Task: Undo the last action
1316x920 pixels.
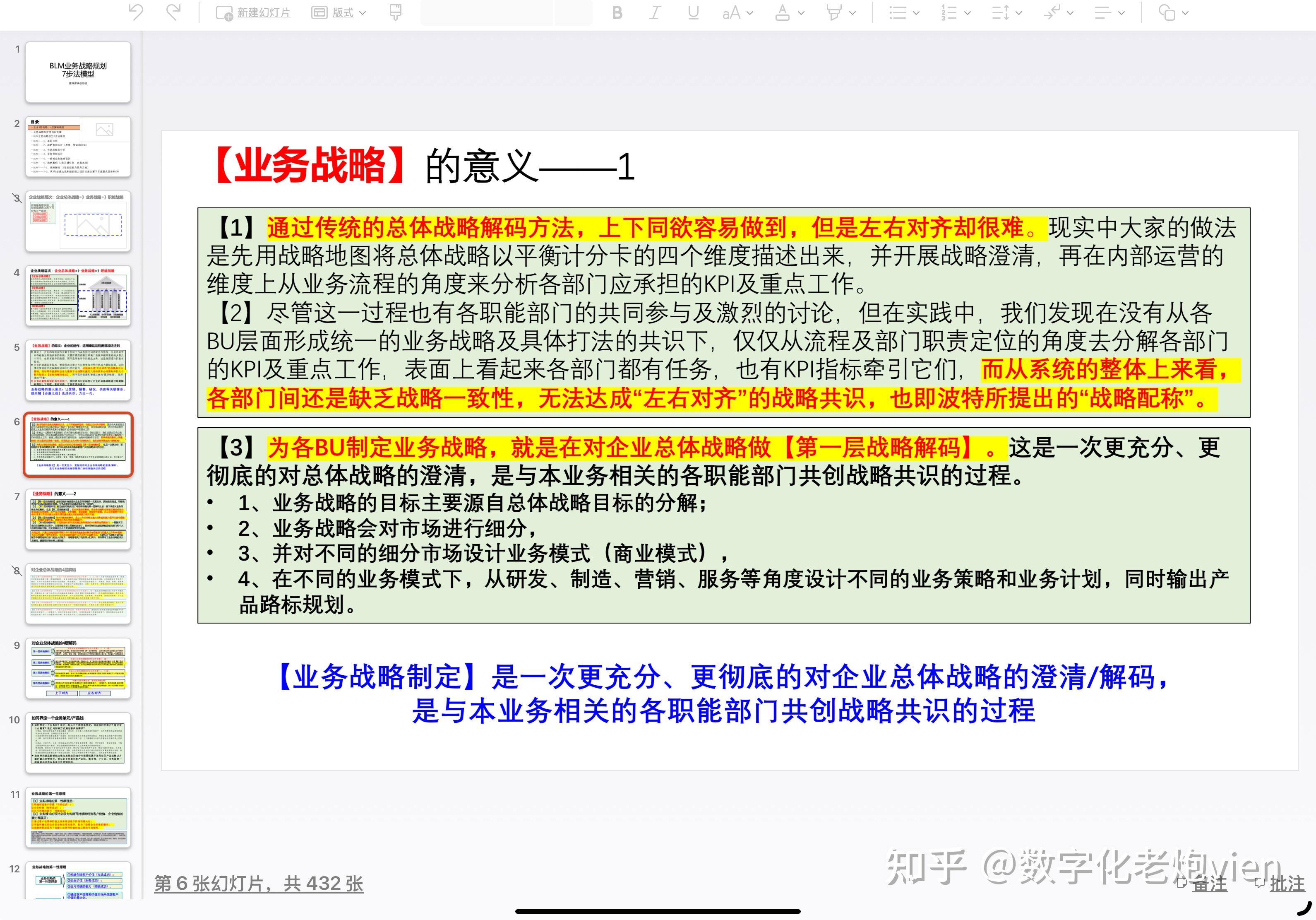Action: pyautogui.click(x=136, y=12)
